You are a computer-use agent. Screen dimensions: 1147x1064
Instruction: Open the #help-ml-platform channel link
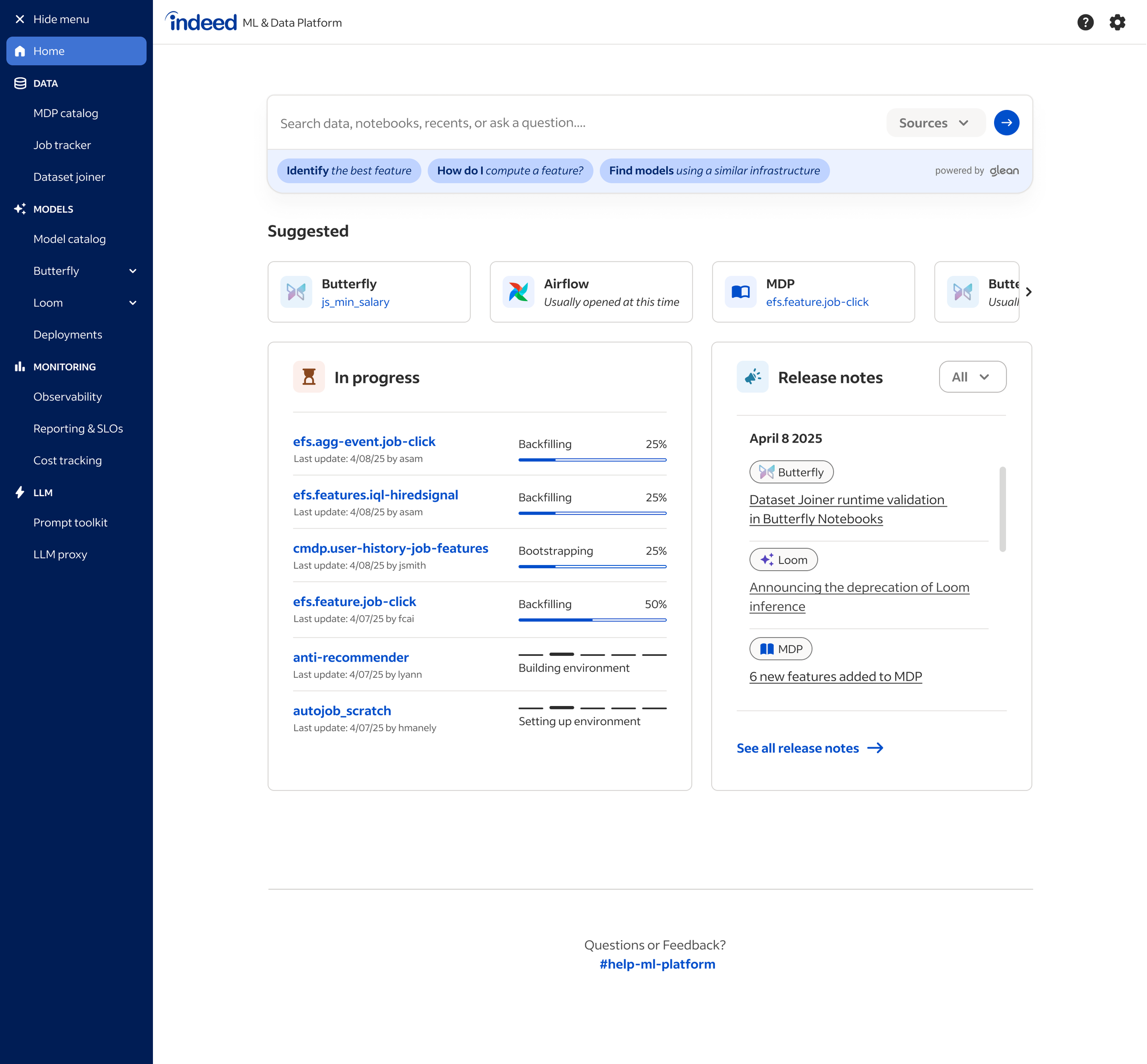(657, 964)
